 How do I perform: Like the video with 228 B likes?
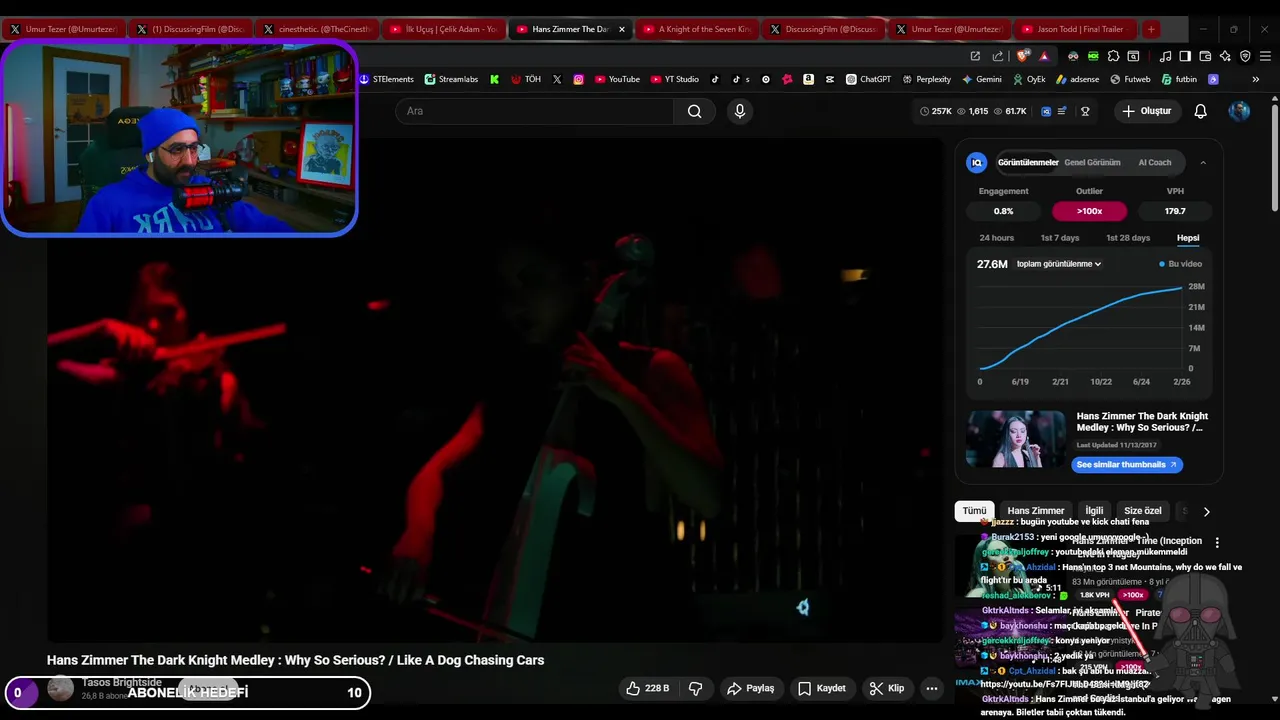pos(646,688)
